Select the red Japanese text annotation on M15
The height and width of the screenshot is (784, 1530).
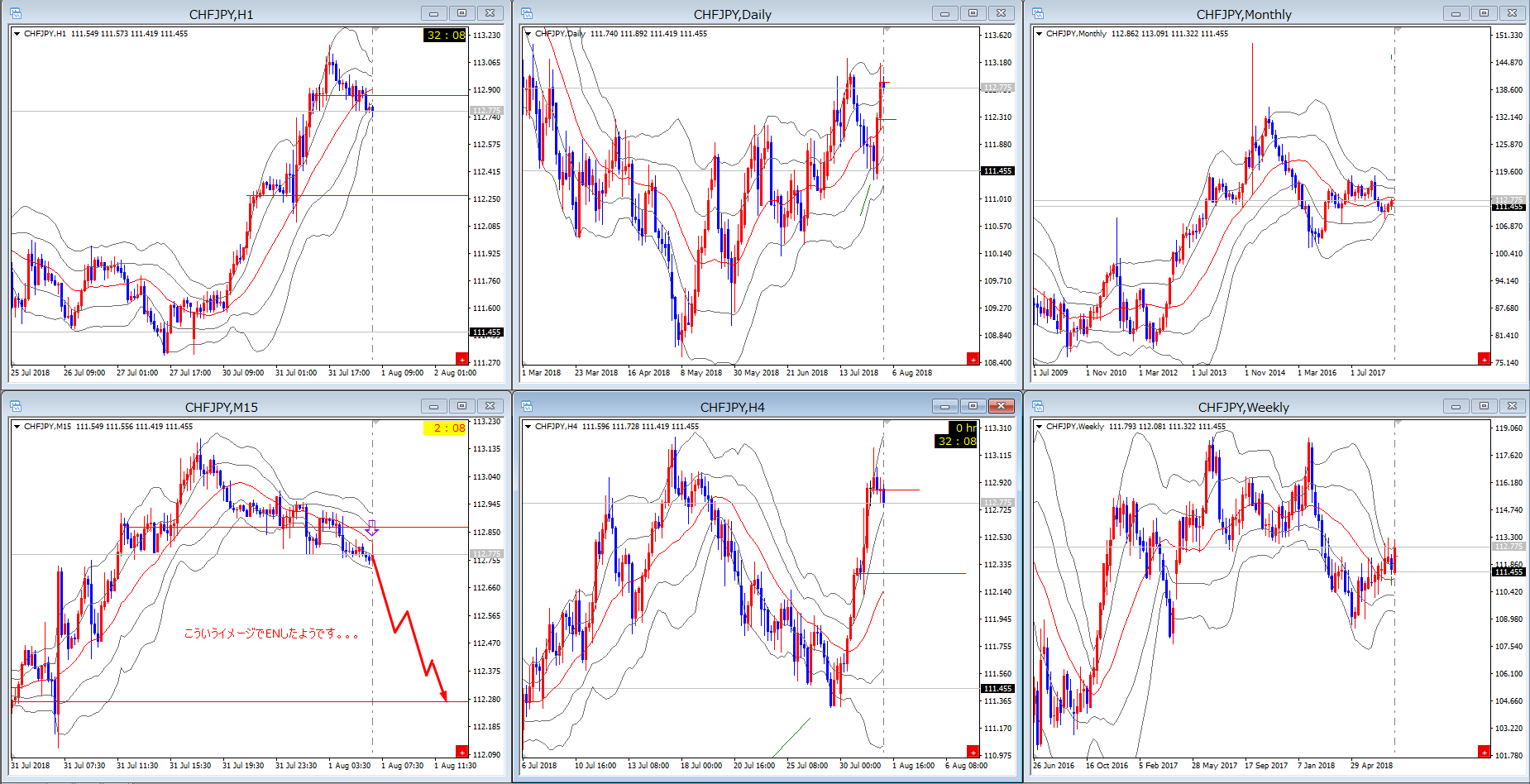point(270,634)
